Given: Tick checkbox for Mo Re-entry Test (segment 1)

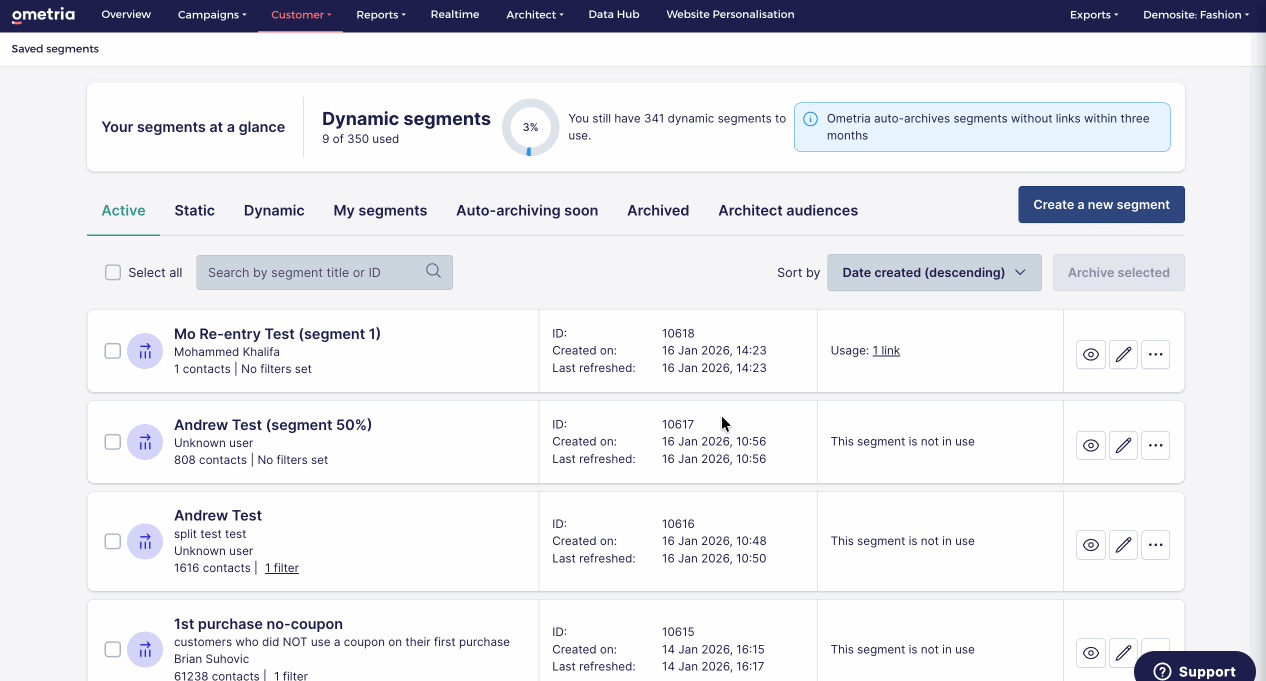Looking at the screenshot, I should [x=113, y=351].
